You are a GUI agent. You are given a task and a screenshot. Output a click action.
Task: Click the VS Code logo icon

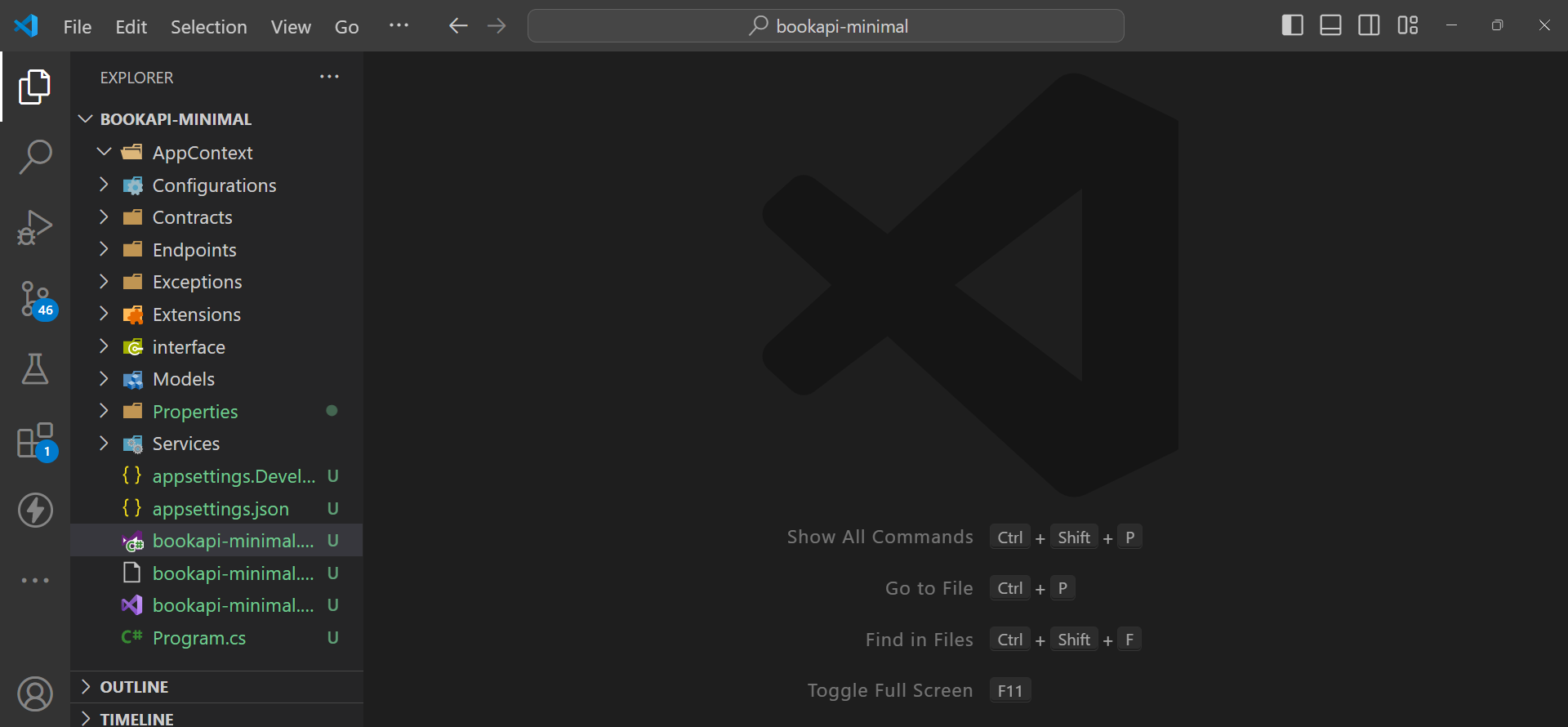[x=26, y=26]
